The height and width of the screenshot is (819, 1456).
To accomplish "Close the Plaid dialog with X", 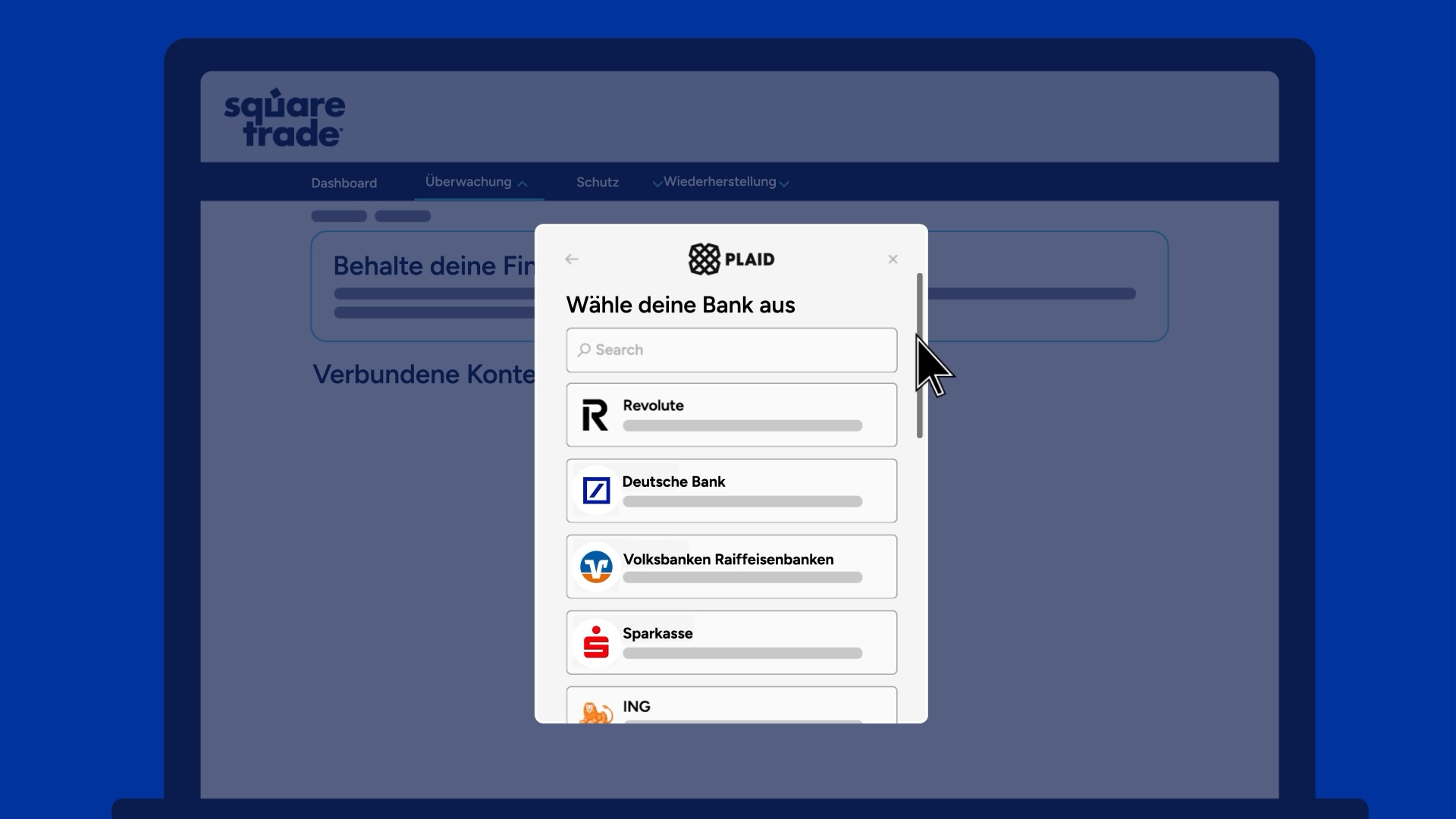I will pos(893,259).
